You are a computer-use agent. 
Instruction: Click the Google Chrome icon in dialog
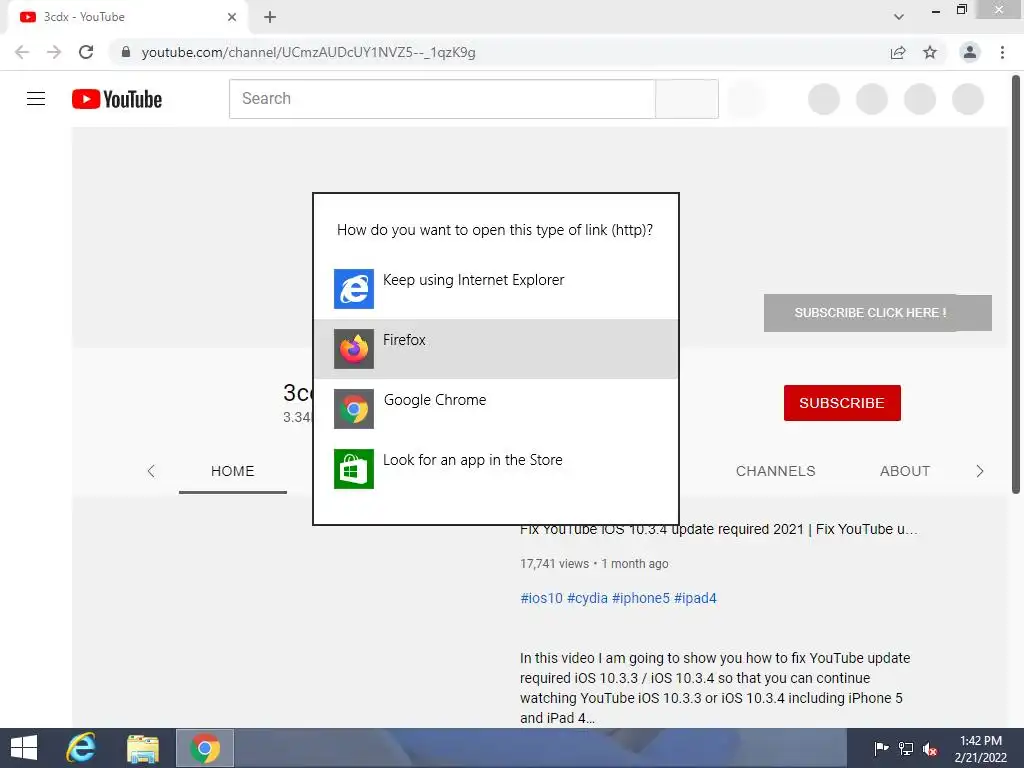tap(354, 409)
